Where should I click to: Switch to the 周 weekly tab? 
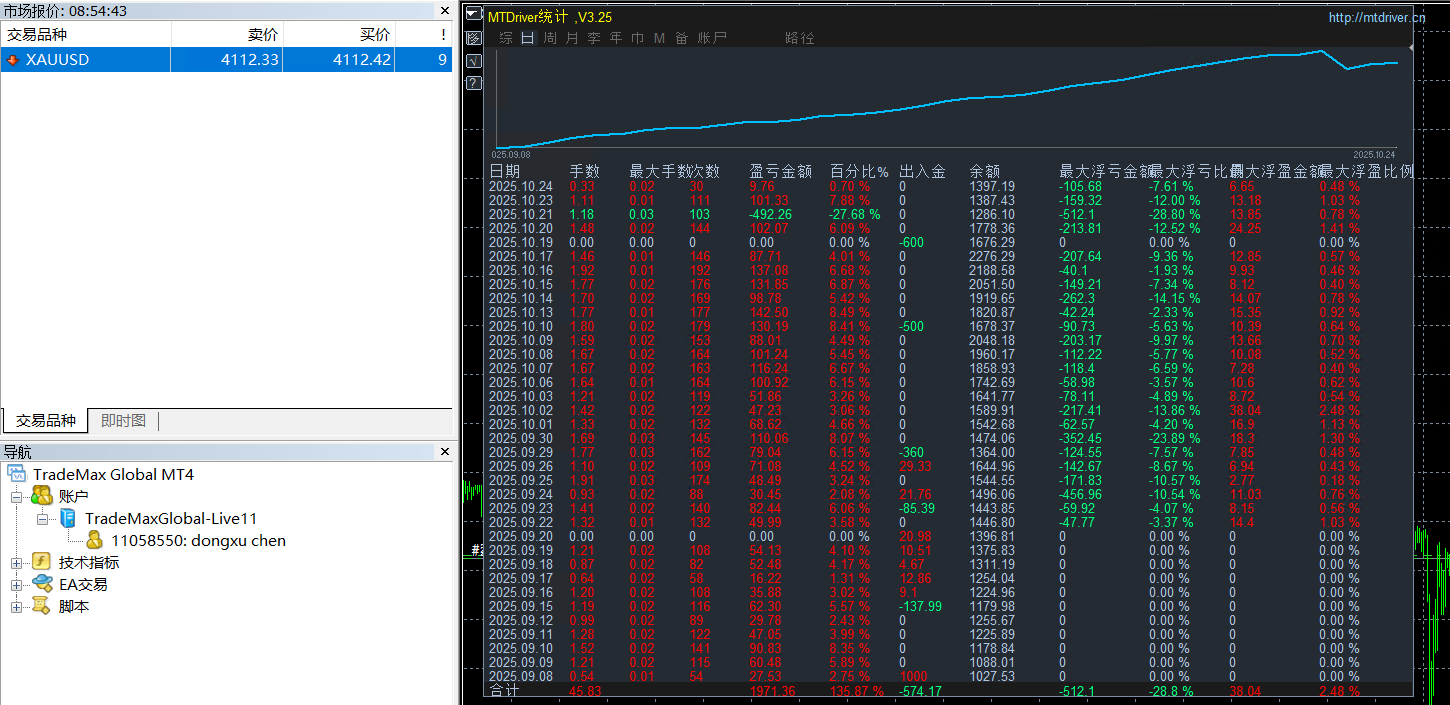pyautogui.click(x=550, y=38)
